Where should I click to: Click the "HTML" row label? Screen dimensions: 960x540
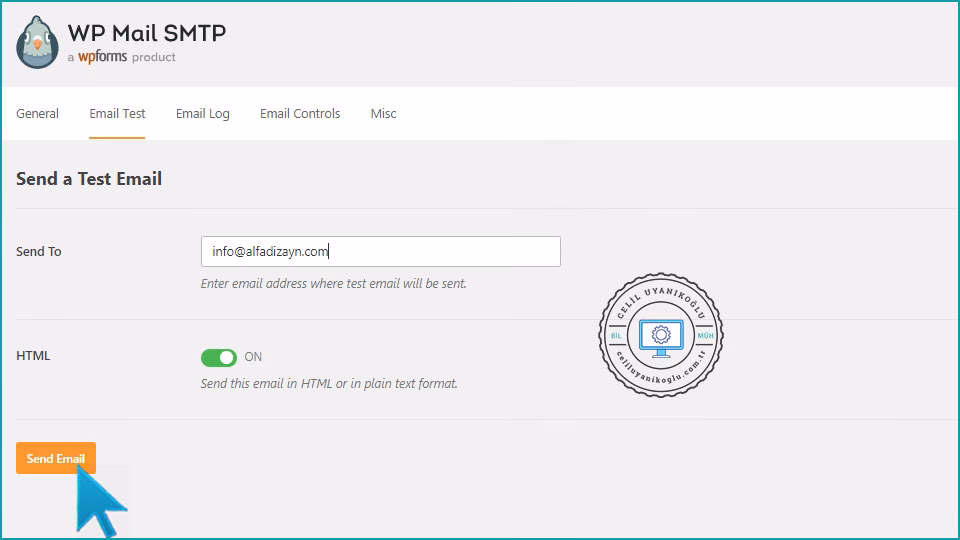[33, 356]
